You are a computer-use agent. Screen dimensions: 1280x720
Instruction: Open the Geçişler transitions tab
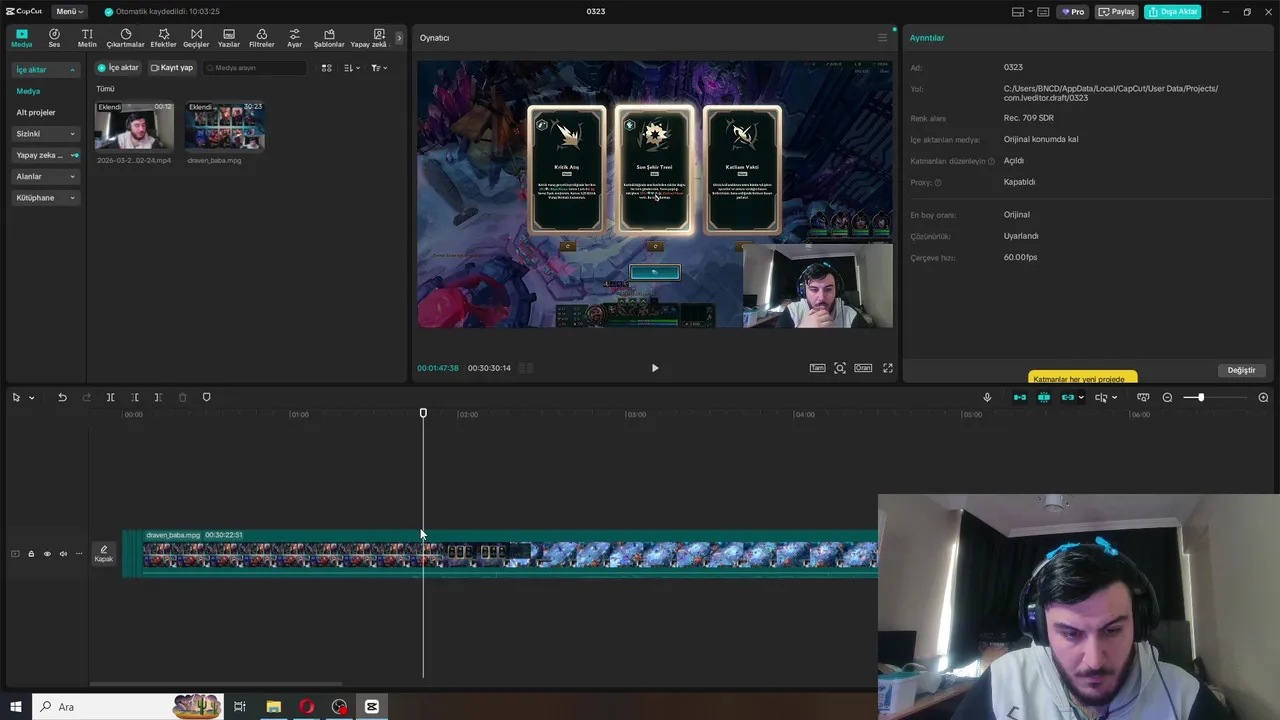(196, 38)
